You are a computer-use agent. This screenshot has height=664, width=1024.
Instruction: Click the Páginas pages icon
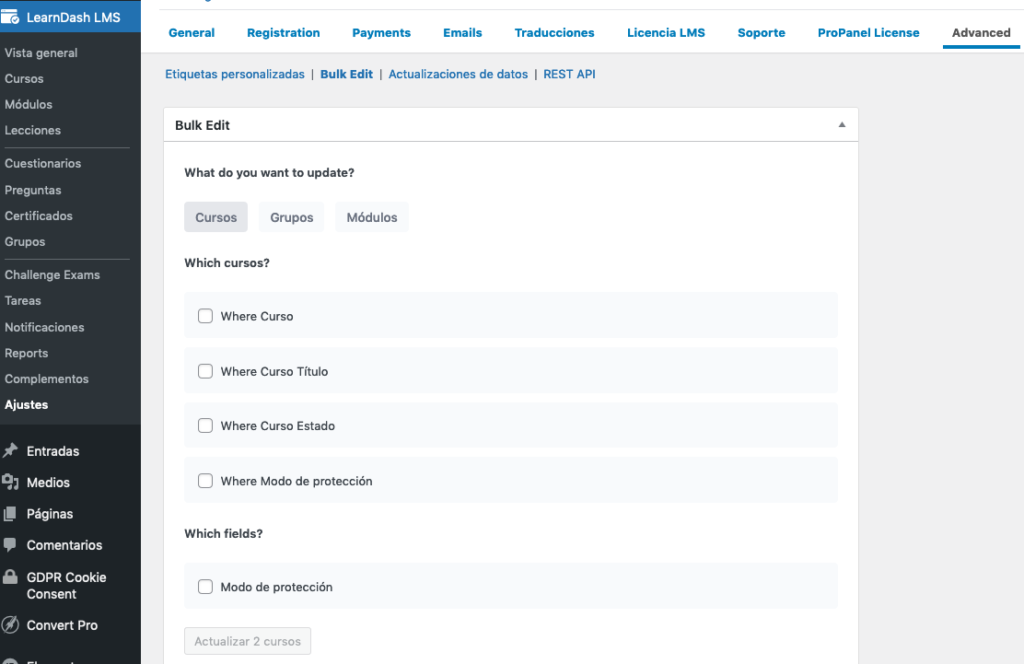click(x=11, y=514)
